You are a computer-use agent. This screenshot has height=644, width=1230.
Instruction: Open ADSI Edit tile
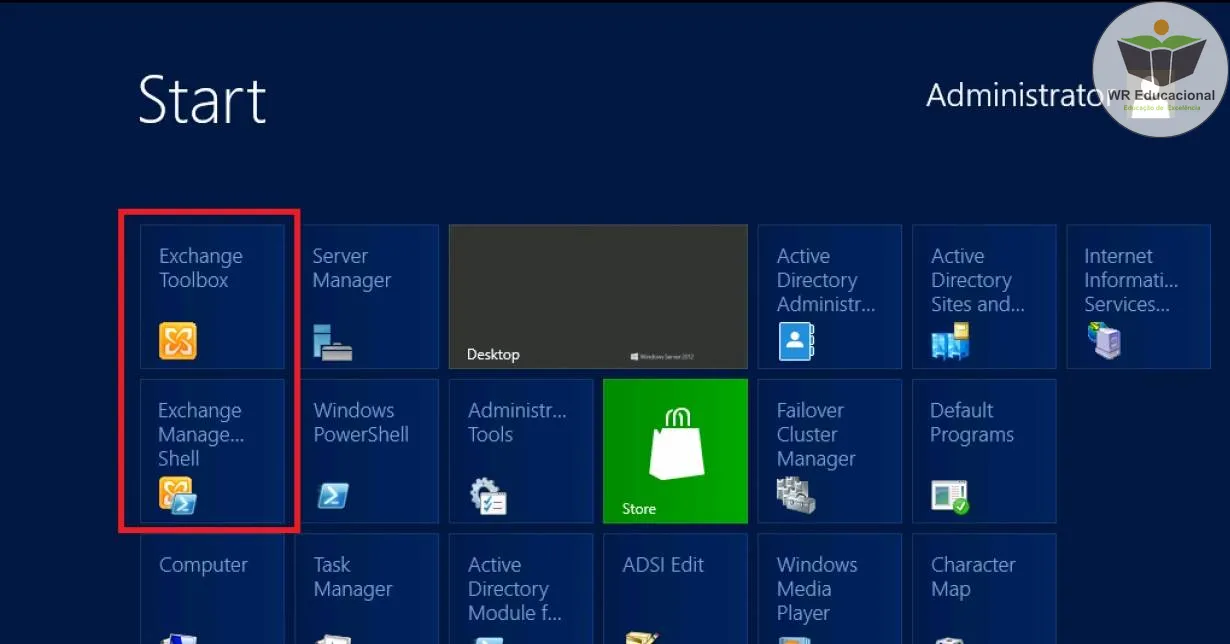click(x=675, y=590)
